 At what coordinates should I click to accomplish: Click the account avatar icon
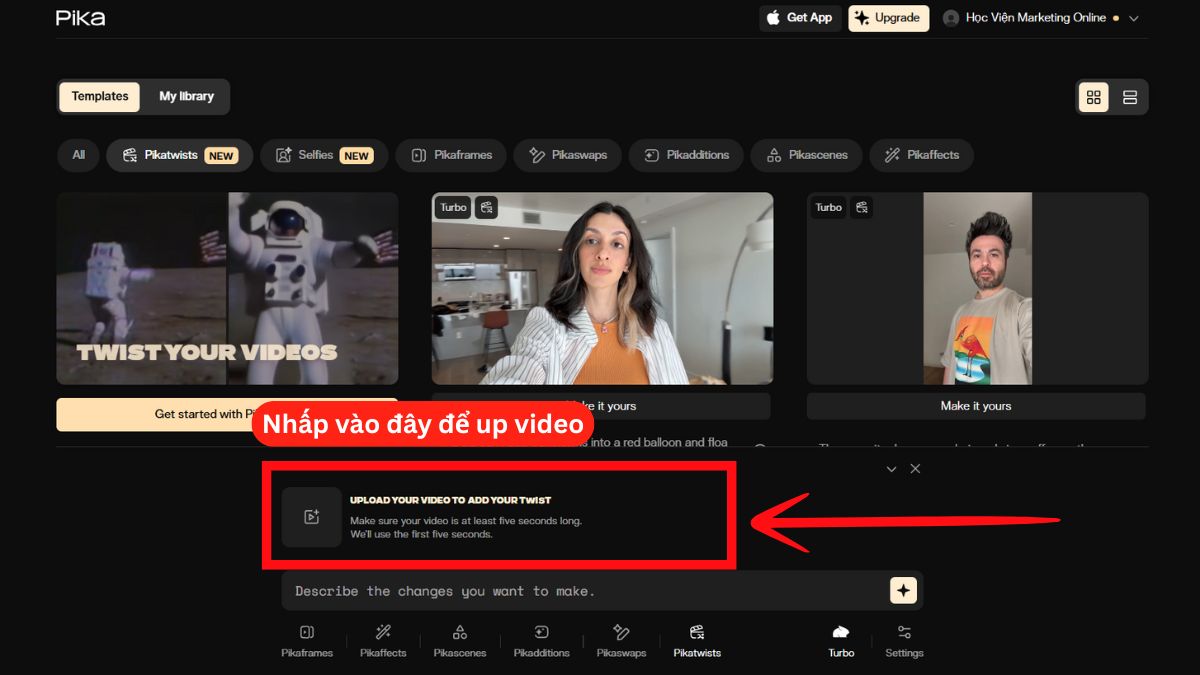pyautogui.click(x=951, y=18)
